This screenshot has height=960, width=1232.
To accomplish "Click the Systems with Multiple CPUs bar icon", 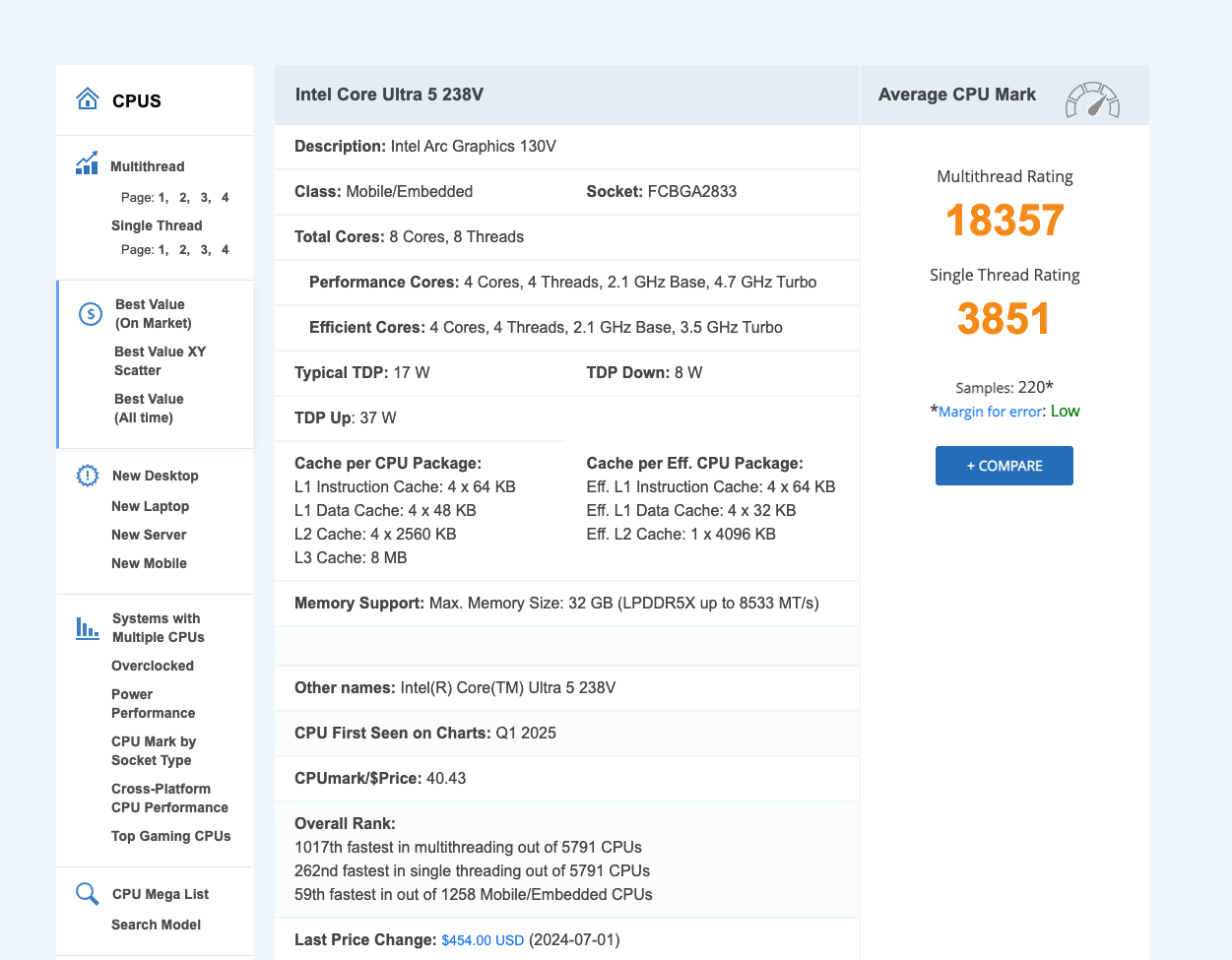I will 88,627.
